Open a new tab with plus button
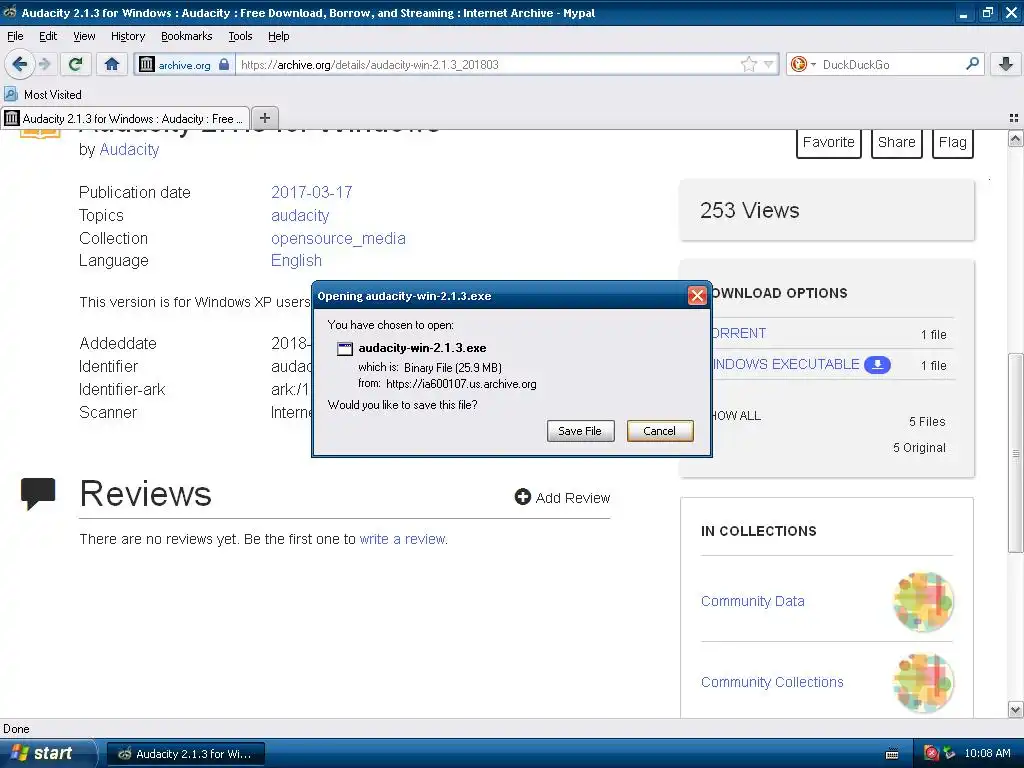Viewport: 1024px width, 768px height. [264, 118]
